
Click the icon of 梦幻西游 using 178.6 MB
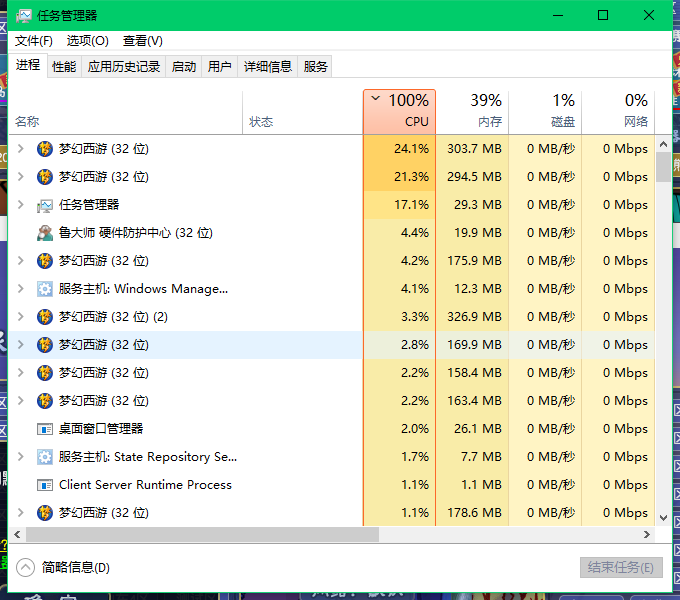click(45, 513)
